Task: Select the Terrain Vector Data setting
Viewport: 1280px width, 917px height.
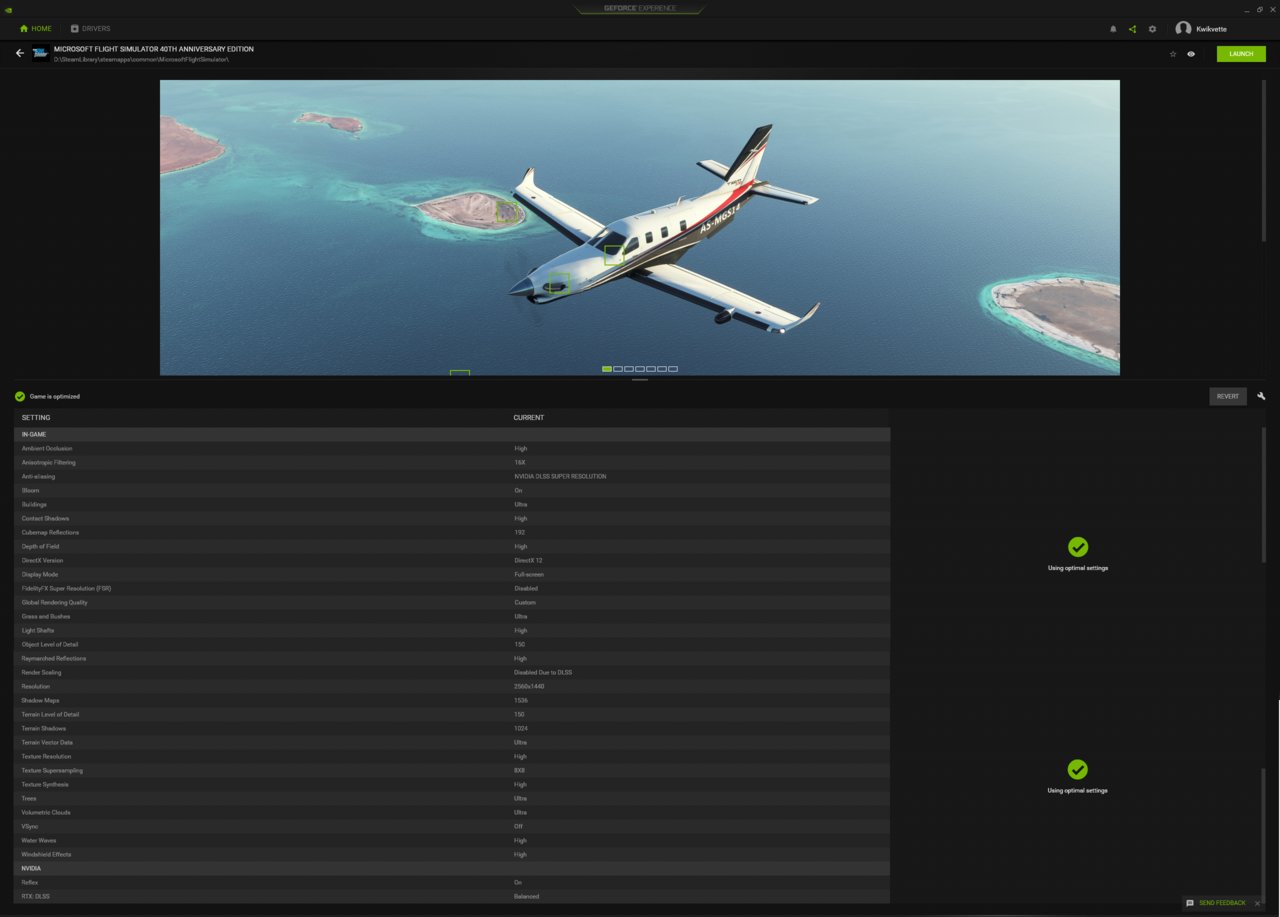Action: click(452, 743)
